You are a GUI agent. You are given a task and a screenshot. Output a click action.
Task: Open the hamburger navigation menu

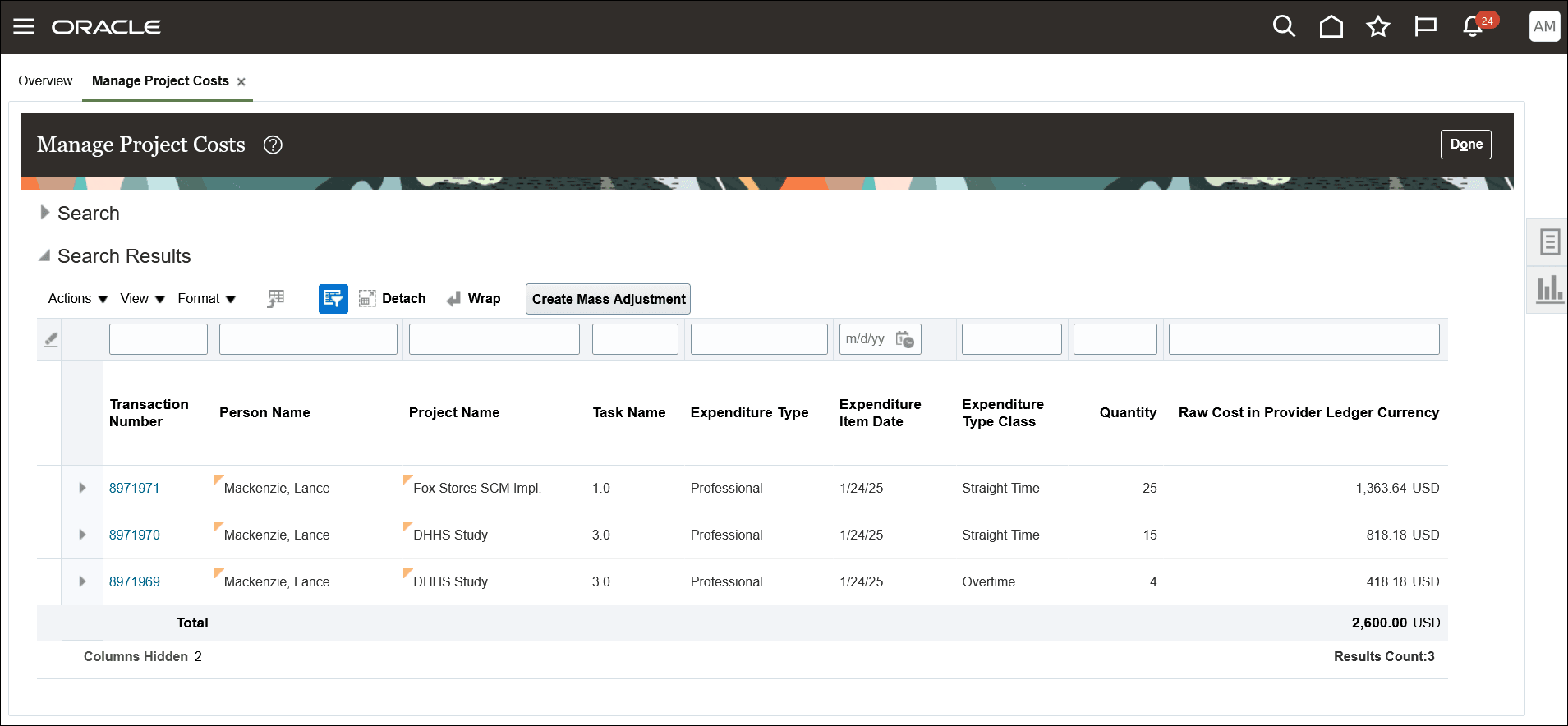tap(24, 26)
